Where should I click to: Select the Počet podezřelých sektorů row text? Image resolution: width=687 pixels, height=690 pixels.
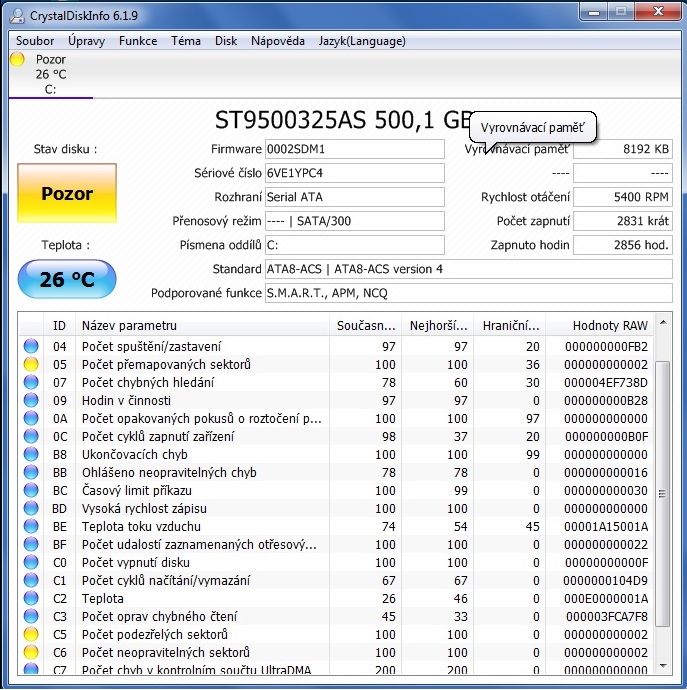click(155, 635)
